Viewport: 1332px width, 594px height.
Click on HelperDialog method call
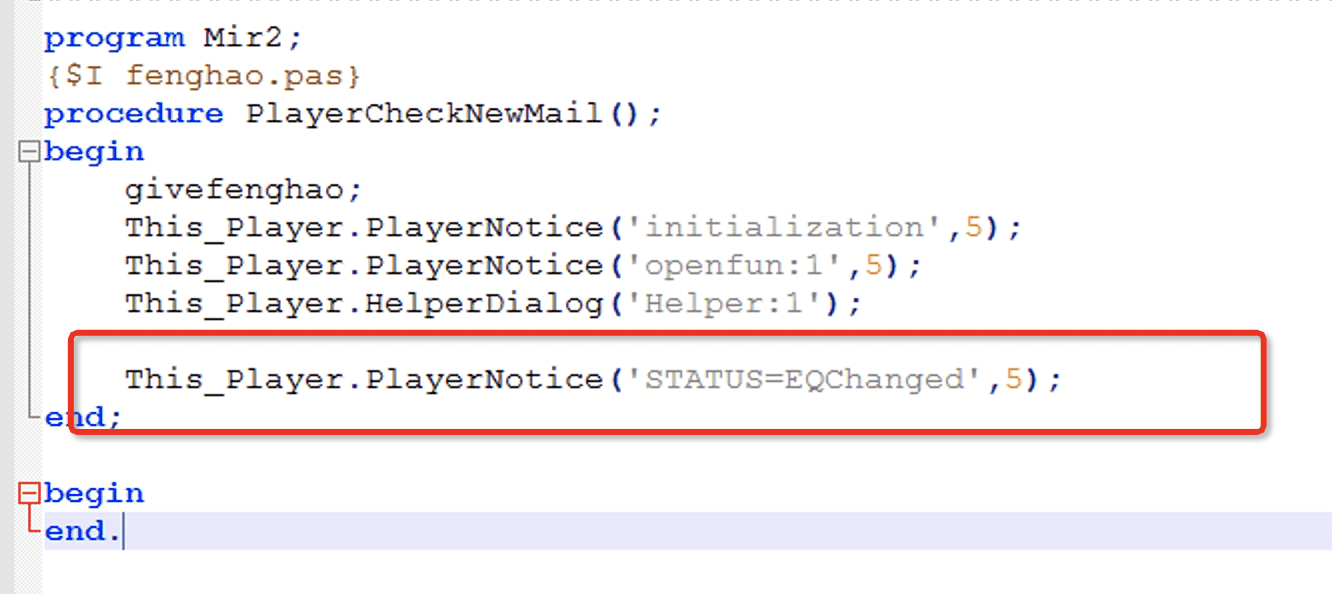point(485,304)
